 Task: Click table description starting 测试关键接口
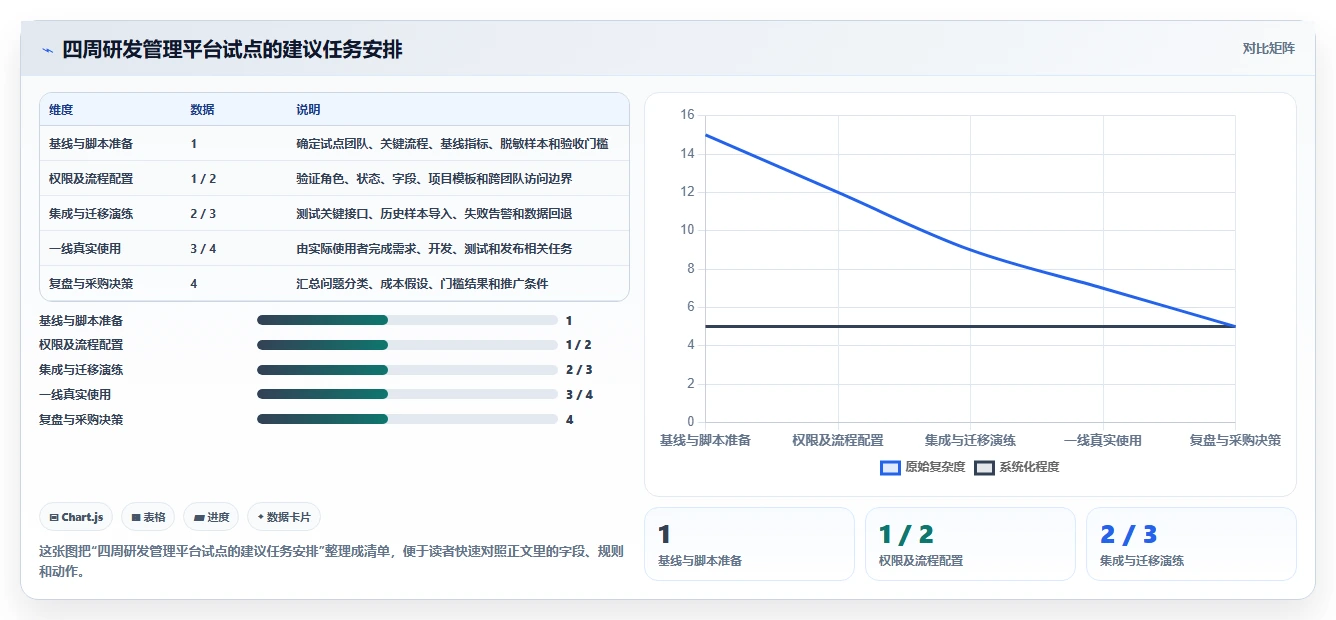[x=434, y=214]
